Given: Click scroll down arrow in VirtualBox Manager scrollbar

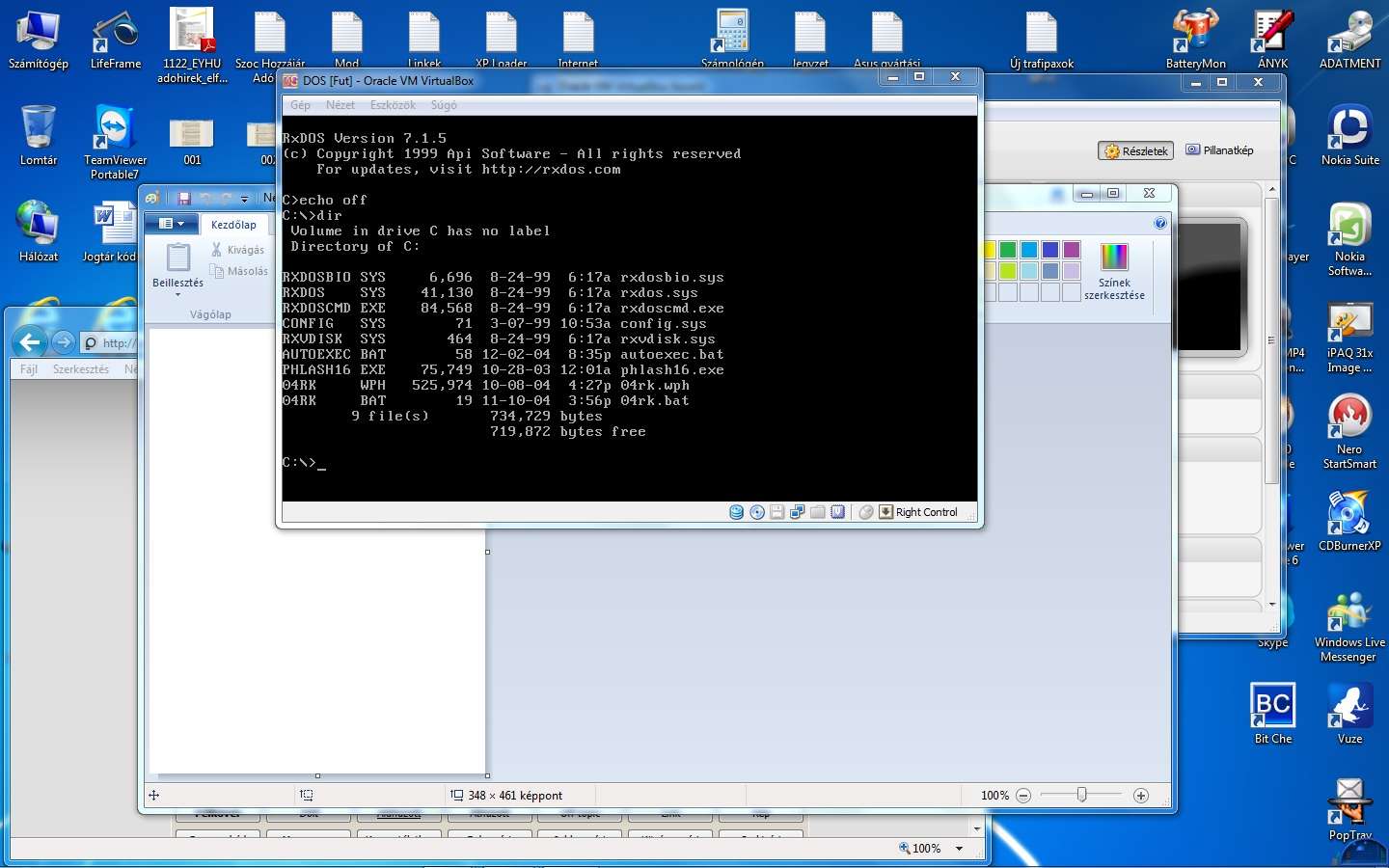Looking at the screenshot, I should [1272, 604].
